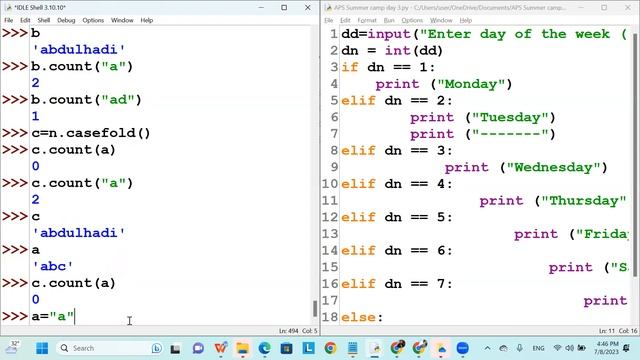Open the notepad-style app on taskbar
The height and width of the screenshot is (360, 640).
click(353, 348)
